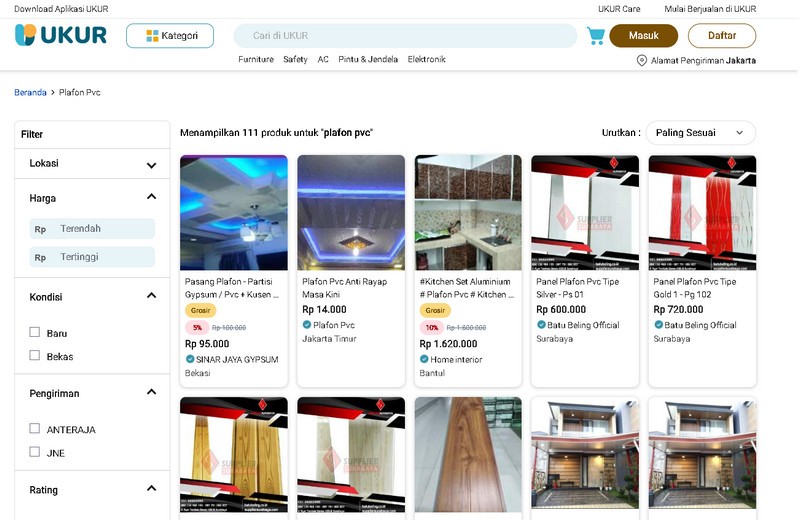Image resolution: width=800 pixels, height=520 pixels.
Task: Click verified badge next to Home interior
Action: click(x=424, y=359)
